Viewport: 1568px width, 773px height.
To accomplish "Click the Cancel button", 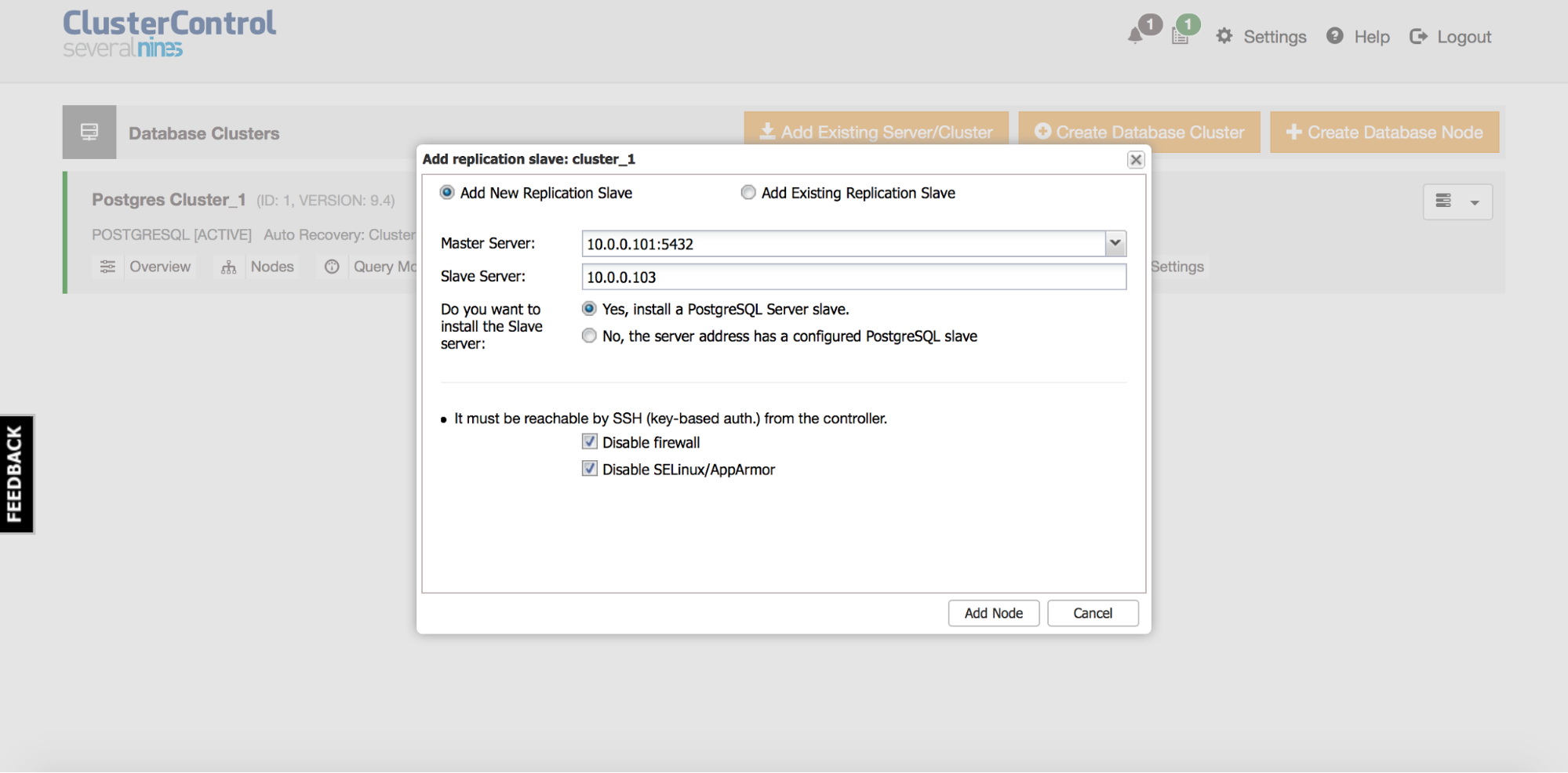I will tap(1093, 613).
